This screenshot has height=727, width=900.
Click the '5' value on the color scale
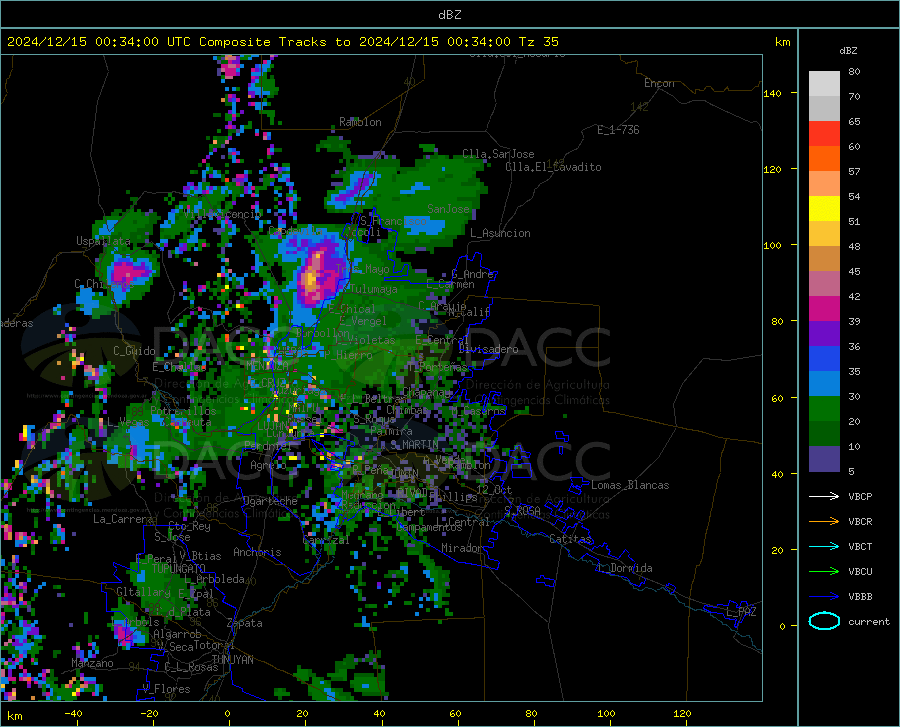point(851,472)
